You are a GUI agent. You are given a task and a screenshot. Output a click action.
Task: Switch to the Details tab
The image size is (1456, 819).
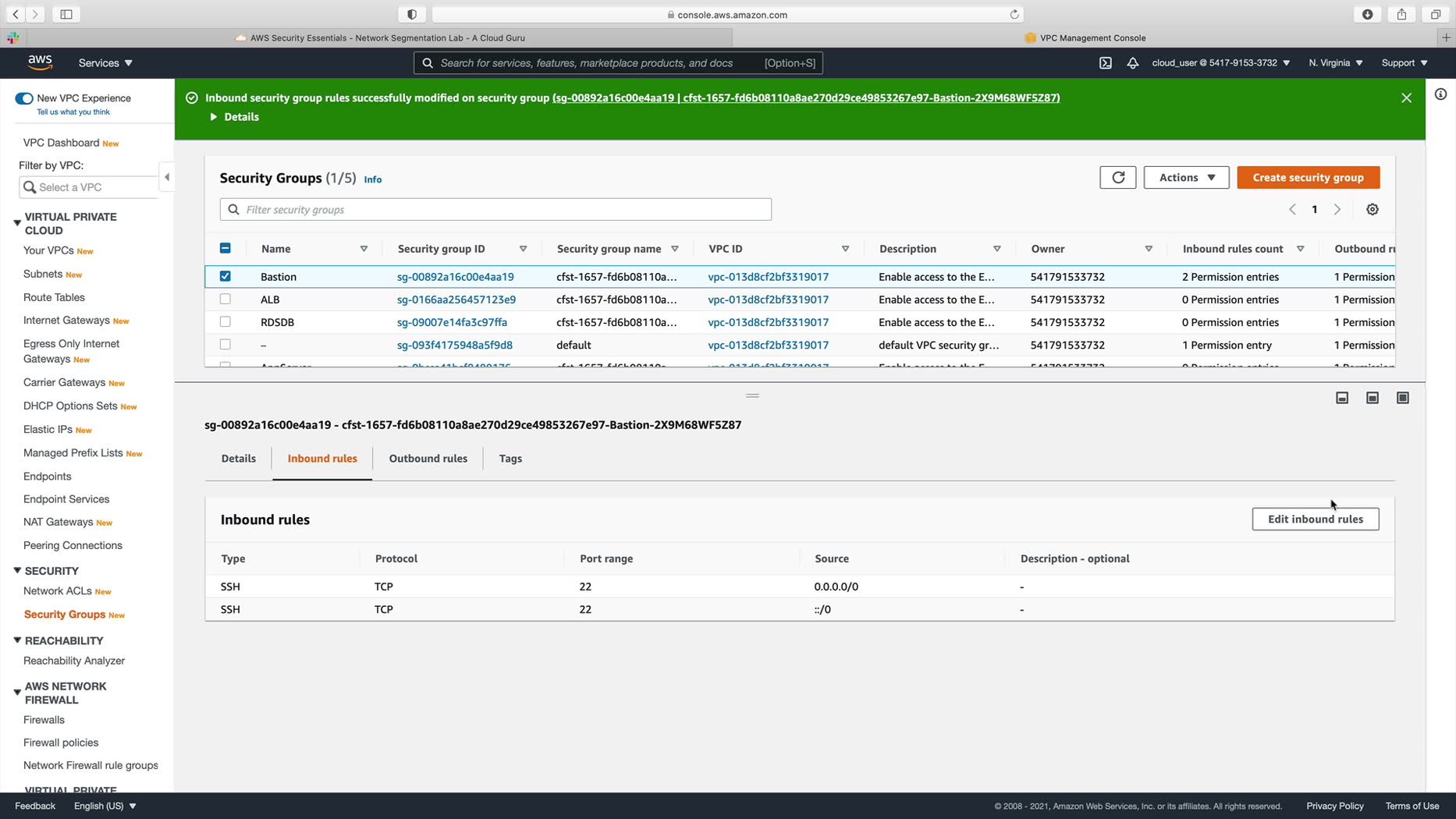click(x=239, y=459)
